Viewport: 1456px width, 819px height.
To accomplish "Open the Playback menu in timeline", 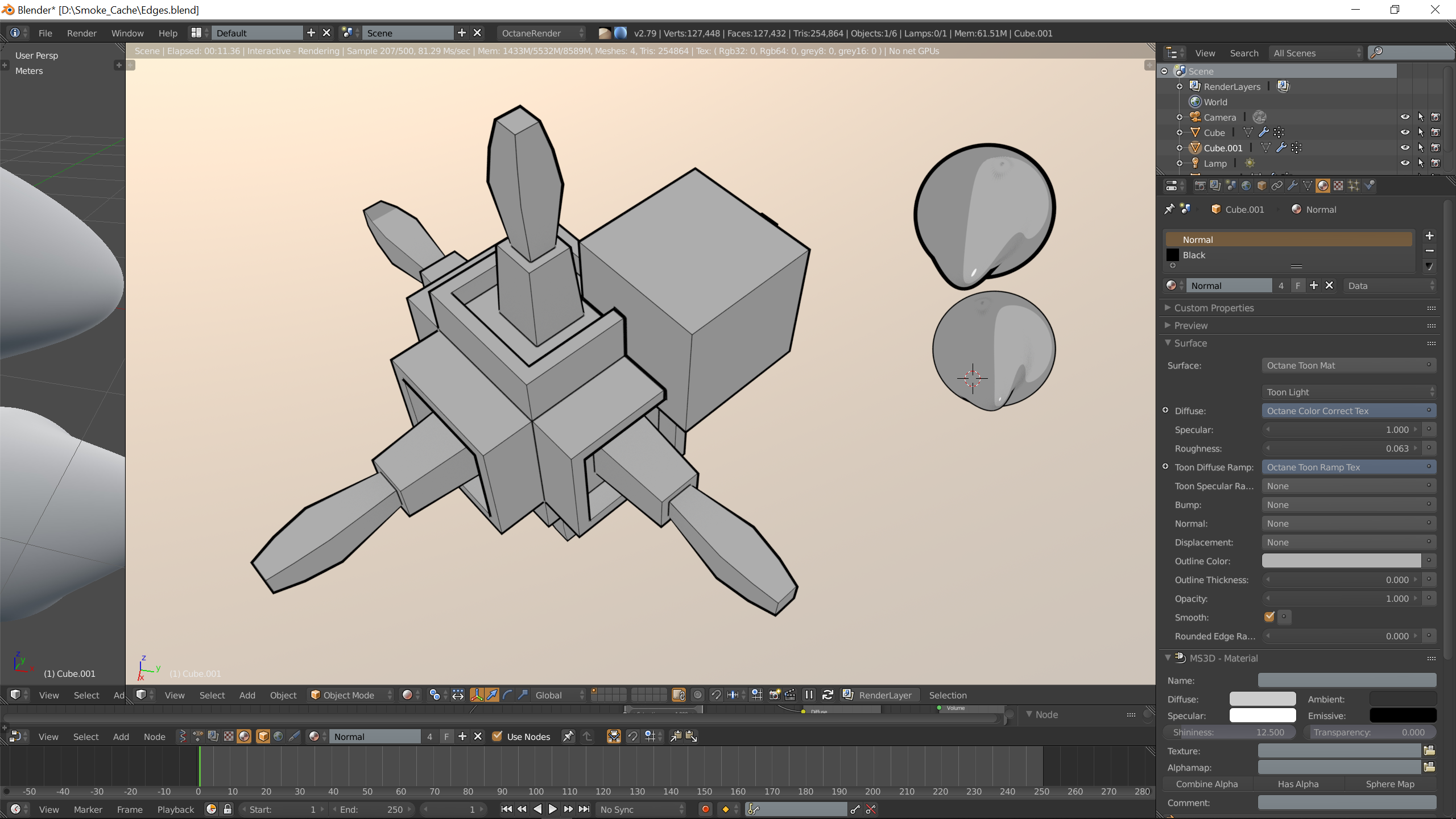I will pyautogui.click(x=175, y=809).
